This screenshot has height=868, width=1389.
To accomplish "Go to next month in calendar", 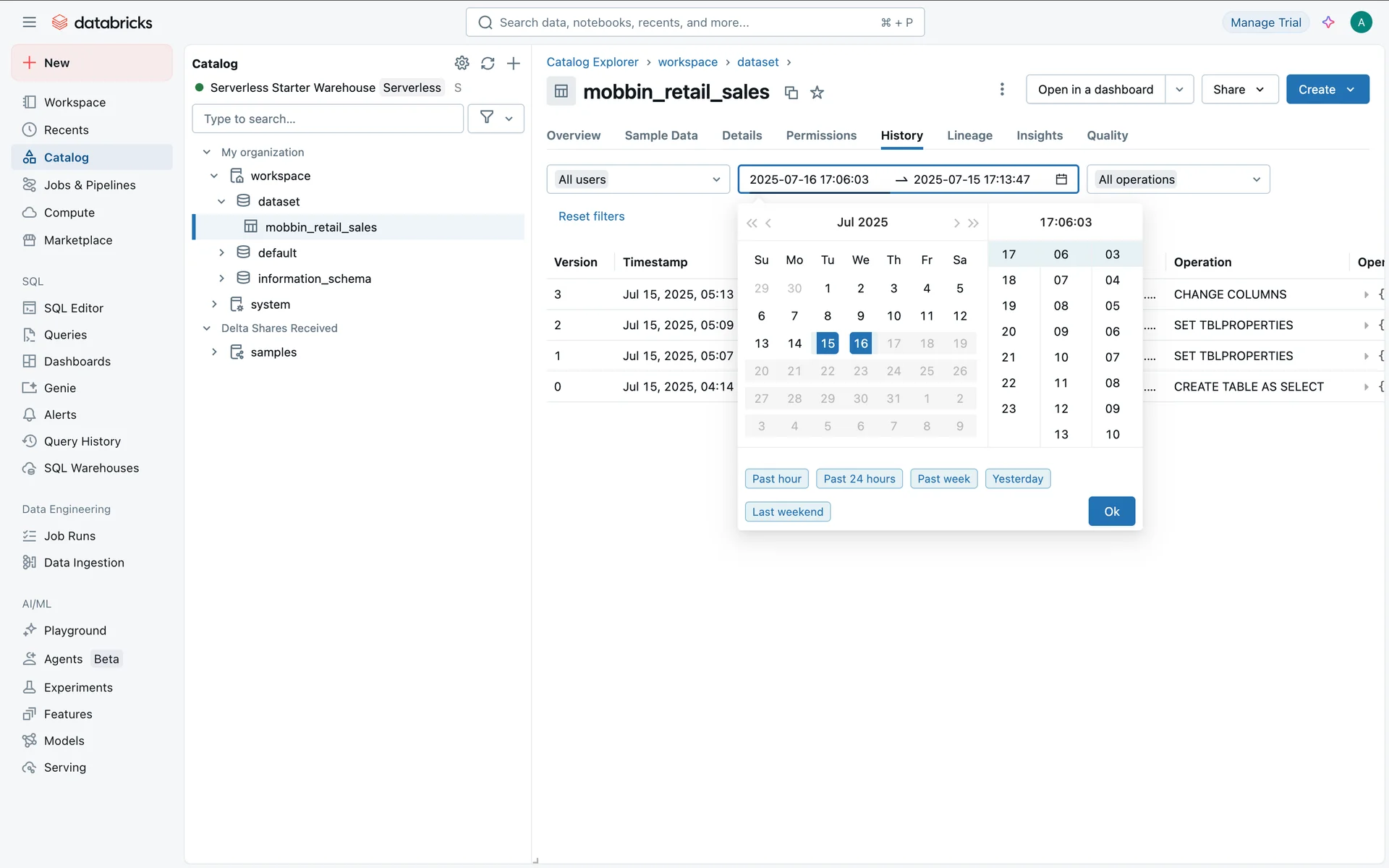I will click(956, 223).
